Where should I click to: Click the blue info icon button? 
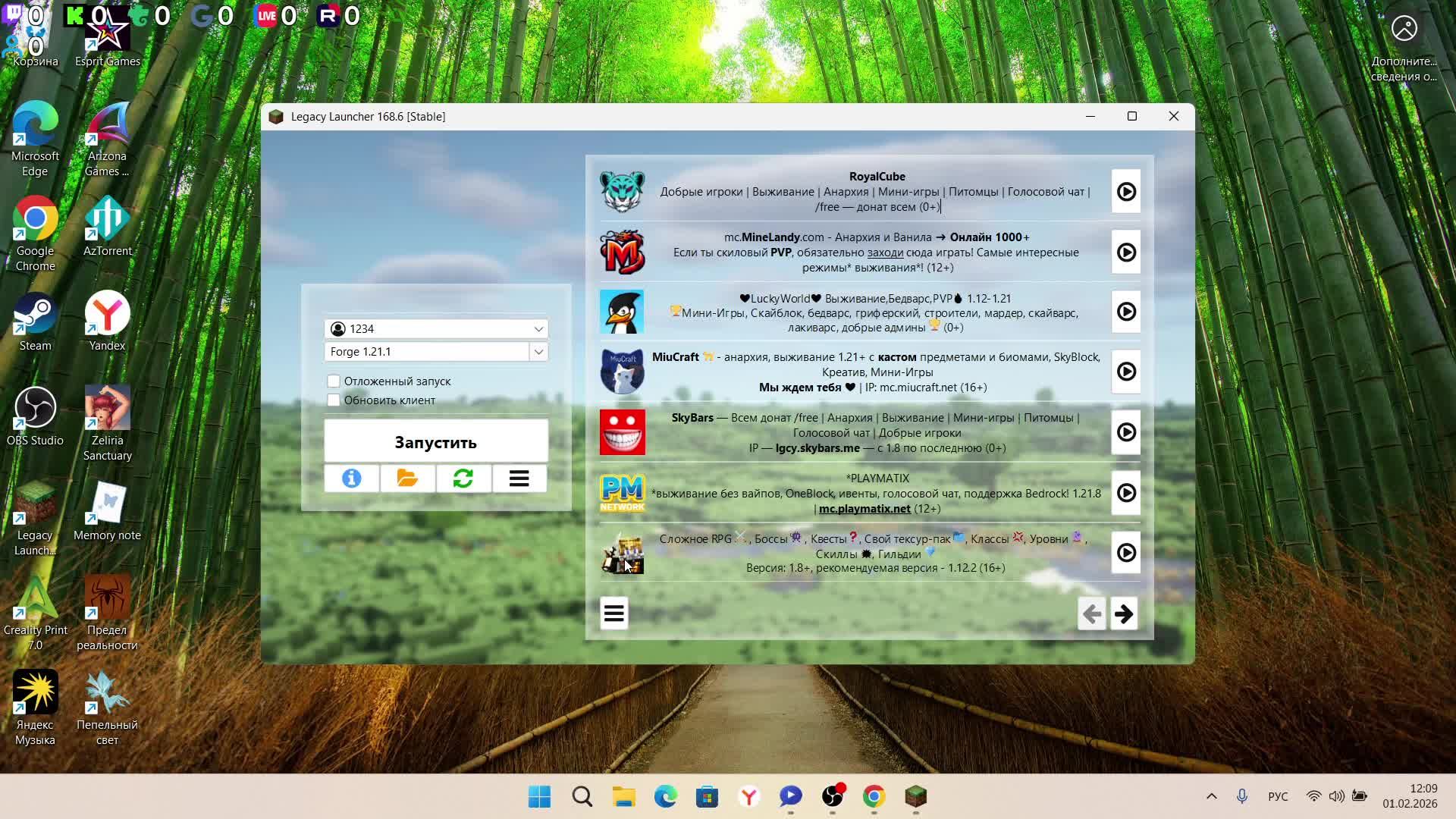[351, 479]
